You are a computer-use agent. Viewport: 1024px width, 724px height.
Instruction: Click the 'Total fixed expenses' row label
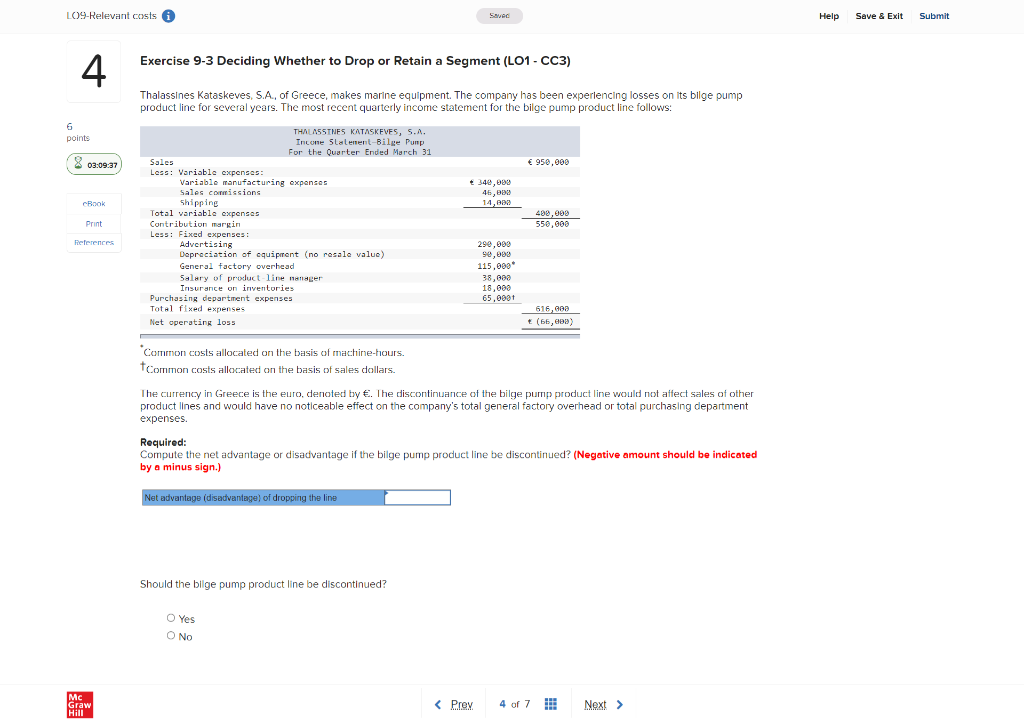coord(197,309)
